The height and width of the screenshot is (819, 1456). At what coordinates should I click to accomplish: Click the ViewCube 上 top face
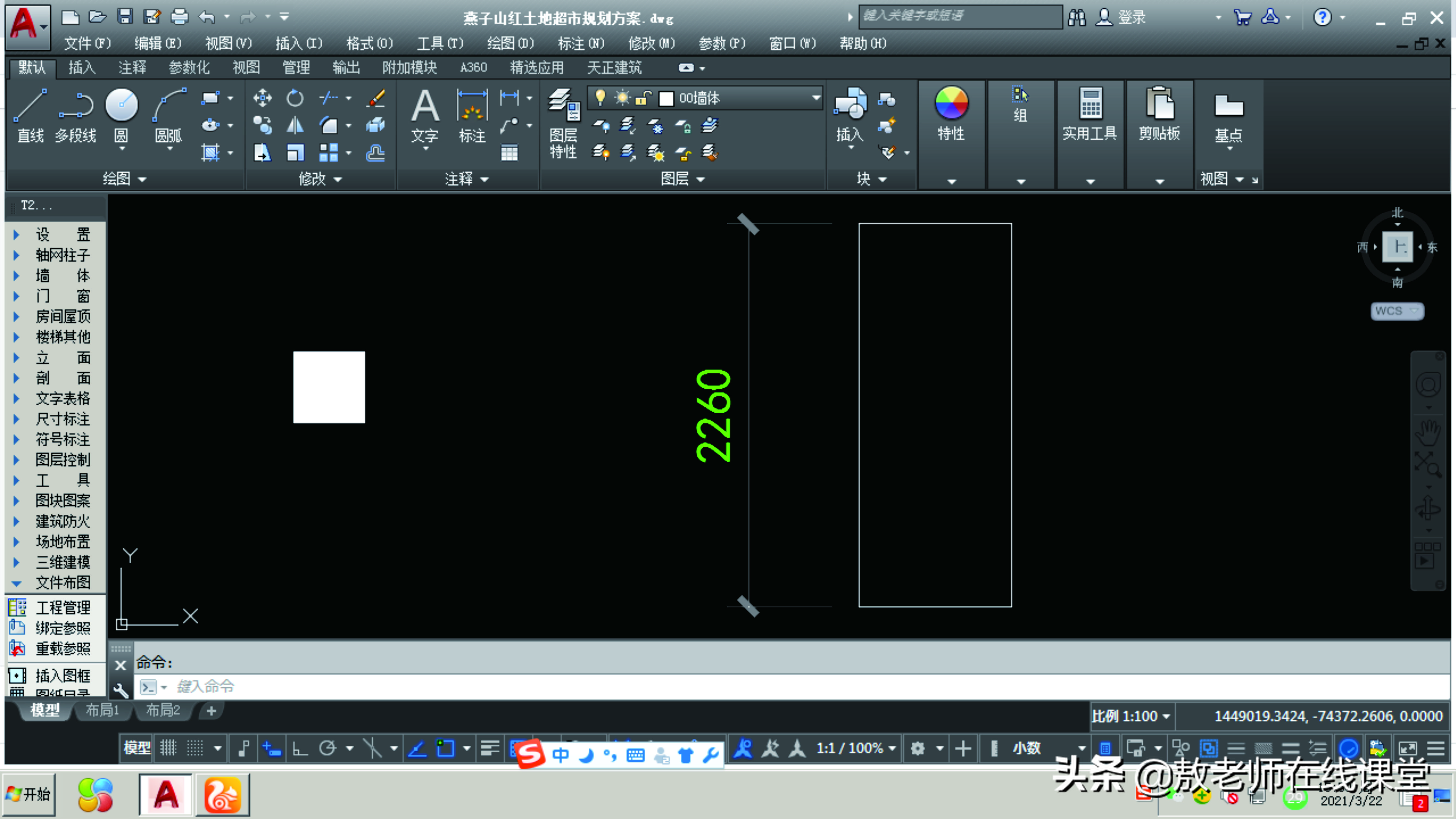click(x=1397, y=247)
